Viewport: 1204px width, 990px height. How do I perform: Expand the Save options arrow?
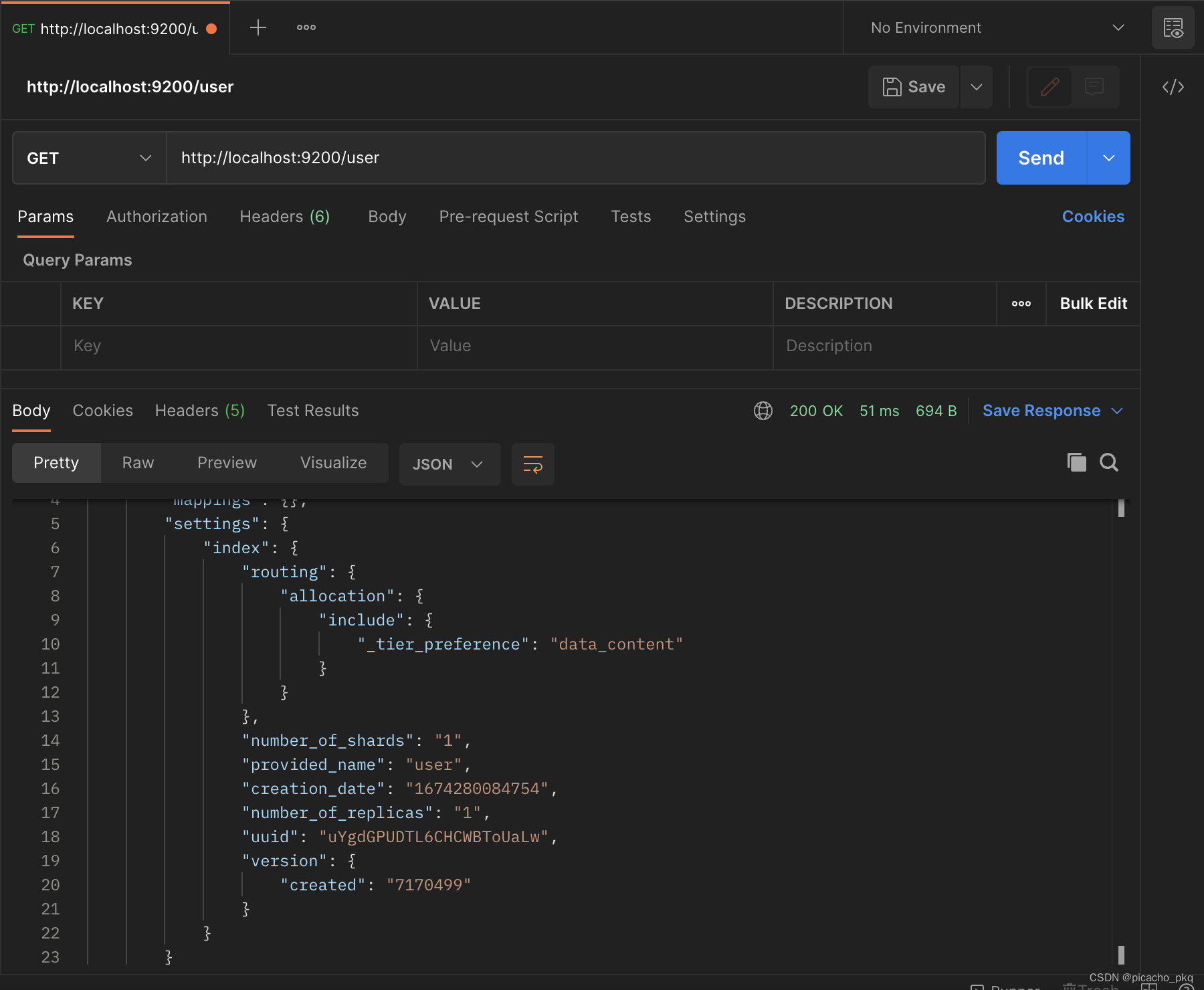pos(977,87)
